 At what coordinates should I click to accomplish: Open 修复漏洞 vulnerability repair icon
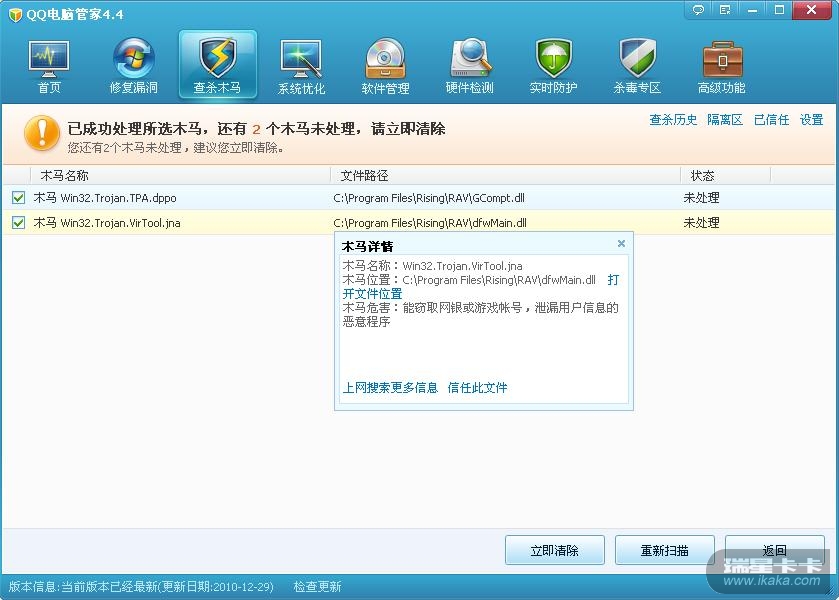click(133, 66)
